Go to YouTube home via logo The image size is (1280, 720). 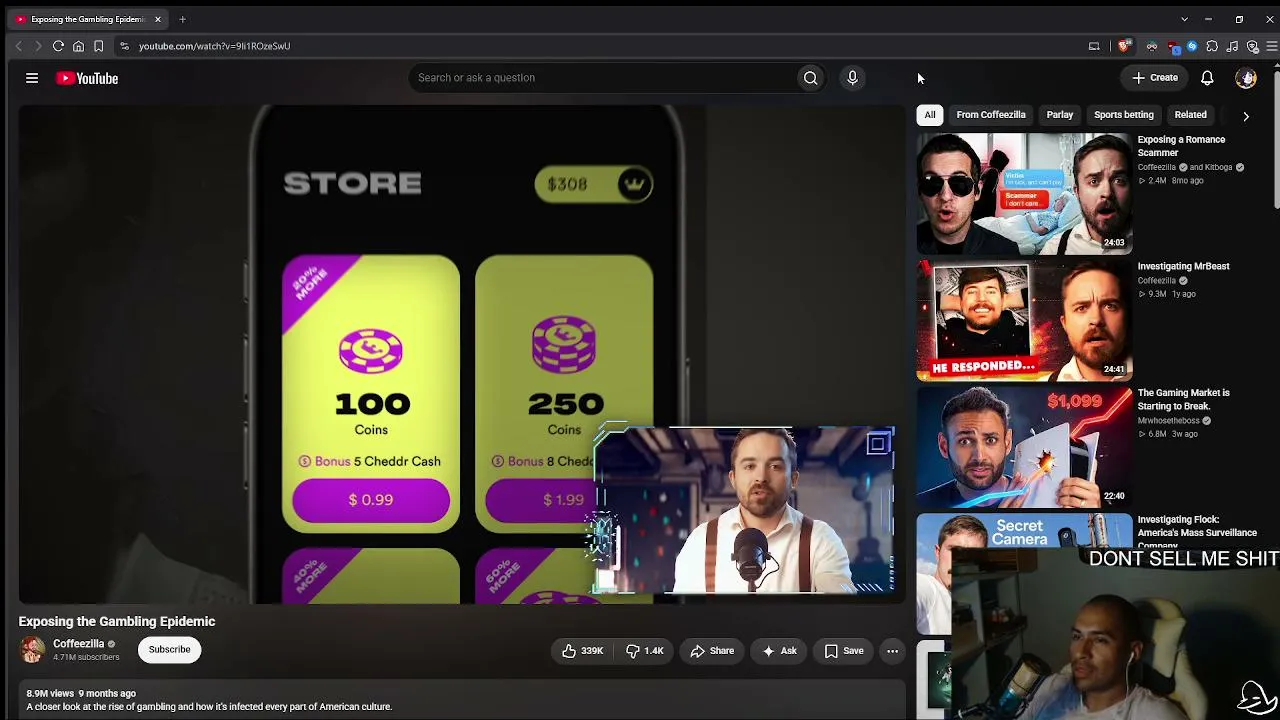click(87, 78)
